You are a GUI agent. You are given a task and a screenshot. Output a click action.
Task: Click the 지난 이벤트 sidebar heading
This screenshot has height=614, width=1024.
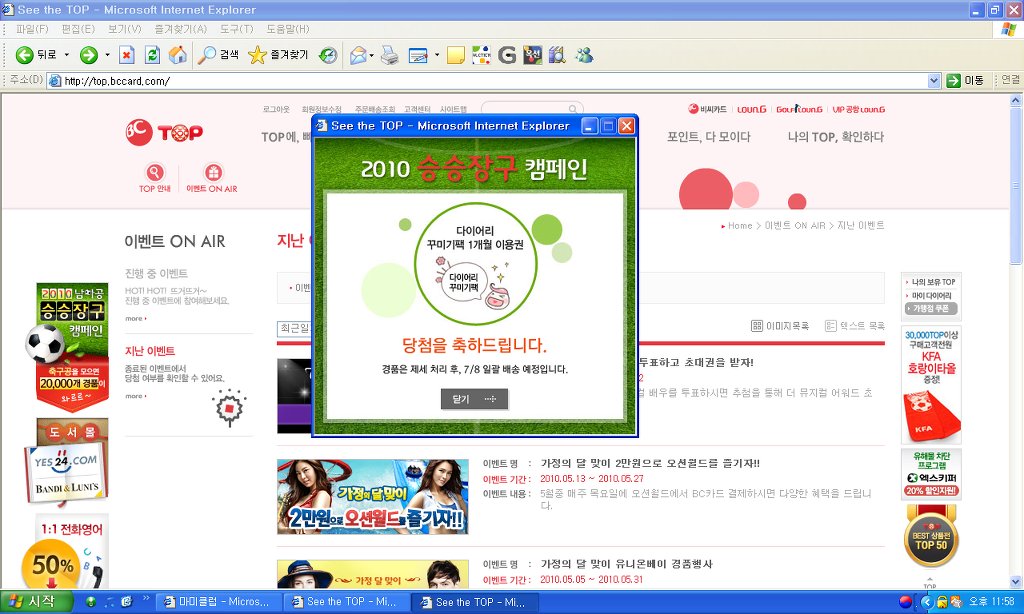pos(150,351)
